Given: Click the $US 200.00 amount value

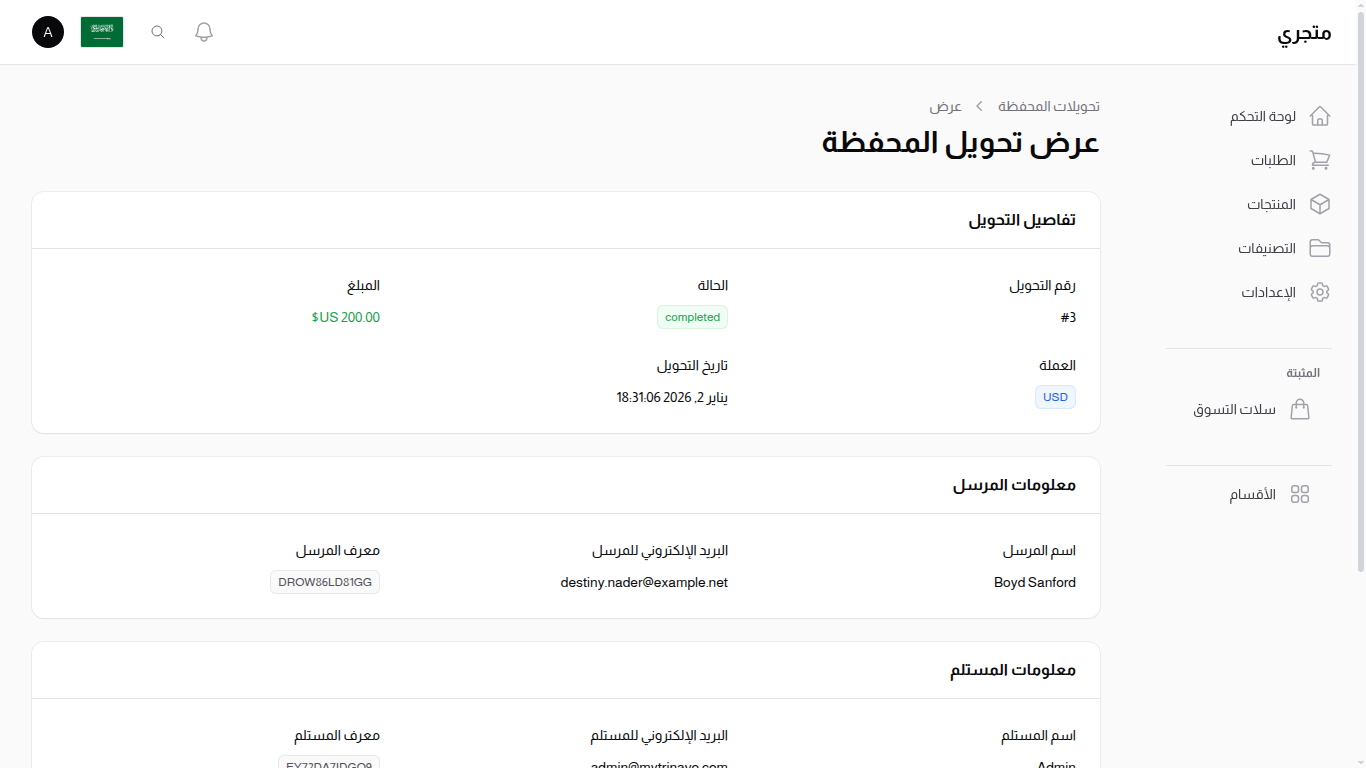Looking at the screenshot, I should [x=345, y=317].
